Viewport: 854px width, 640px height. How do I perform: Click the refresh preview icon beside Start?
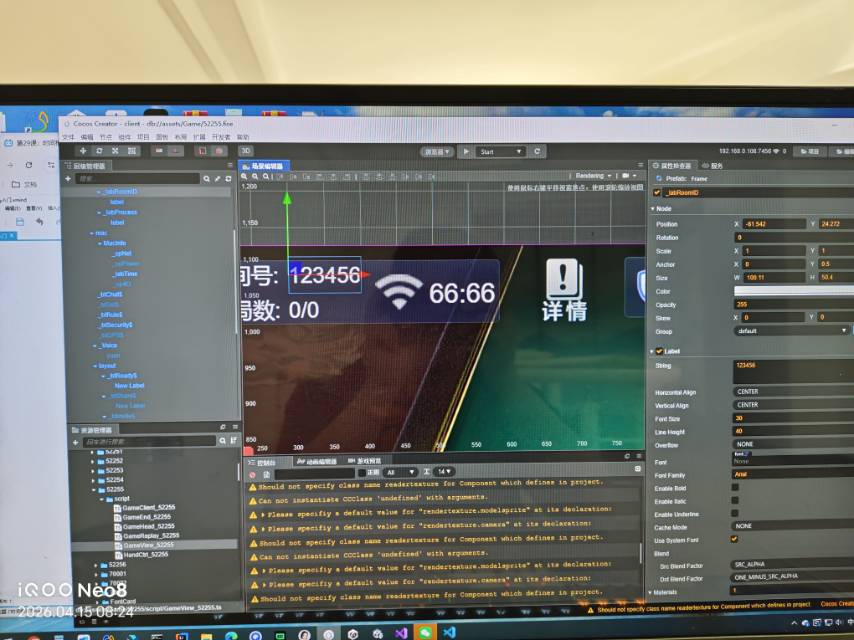(538, 152)
